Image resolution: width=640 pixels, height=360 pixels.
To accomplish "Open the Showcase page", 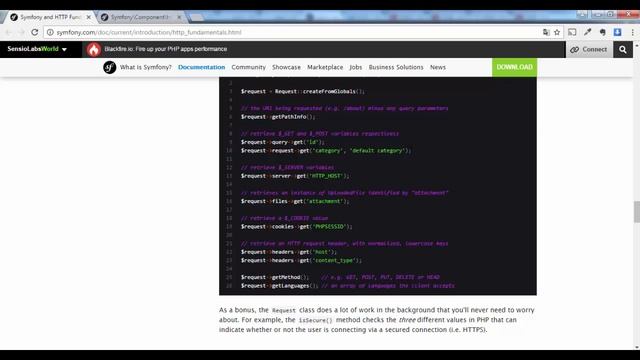I will [286, 67].
